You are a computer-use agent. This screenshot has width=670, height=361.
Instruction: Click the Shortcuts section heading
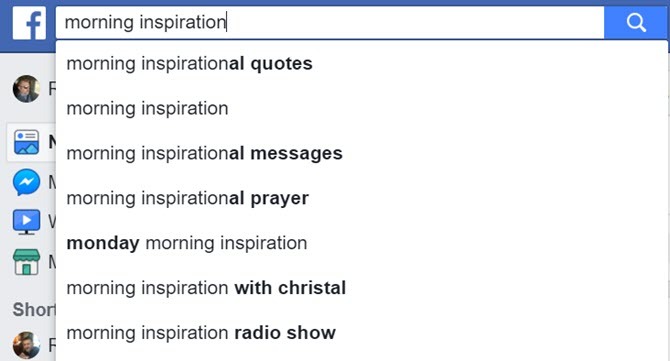tap(34, 310)
